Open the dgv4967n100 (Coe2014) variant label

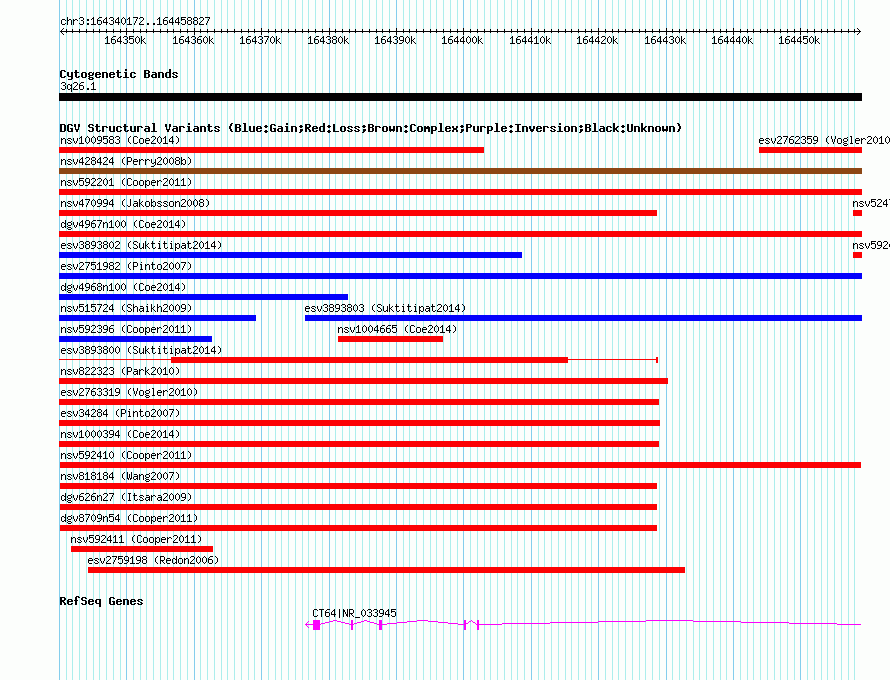(x=123, y=224)
